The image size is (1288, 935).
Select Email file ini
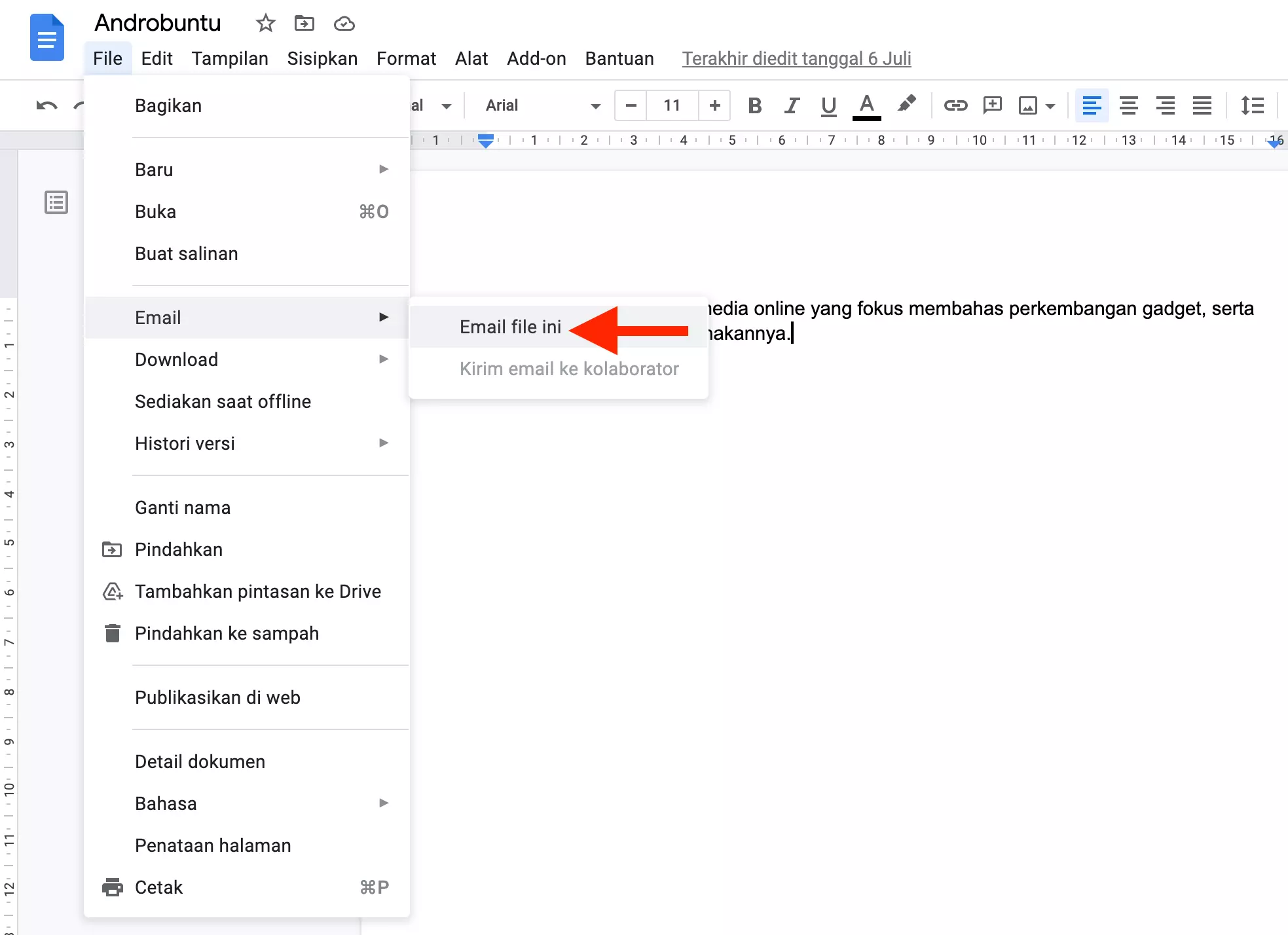click(509, 327)
